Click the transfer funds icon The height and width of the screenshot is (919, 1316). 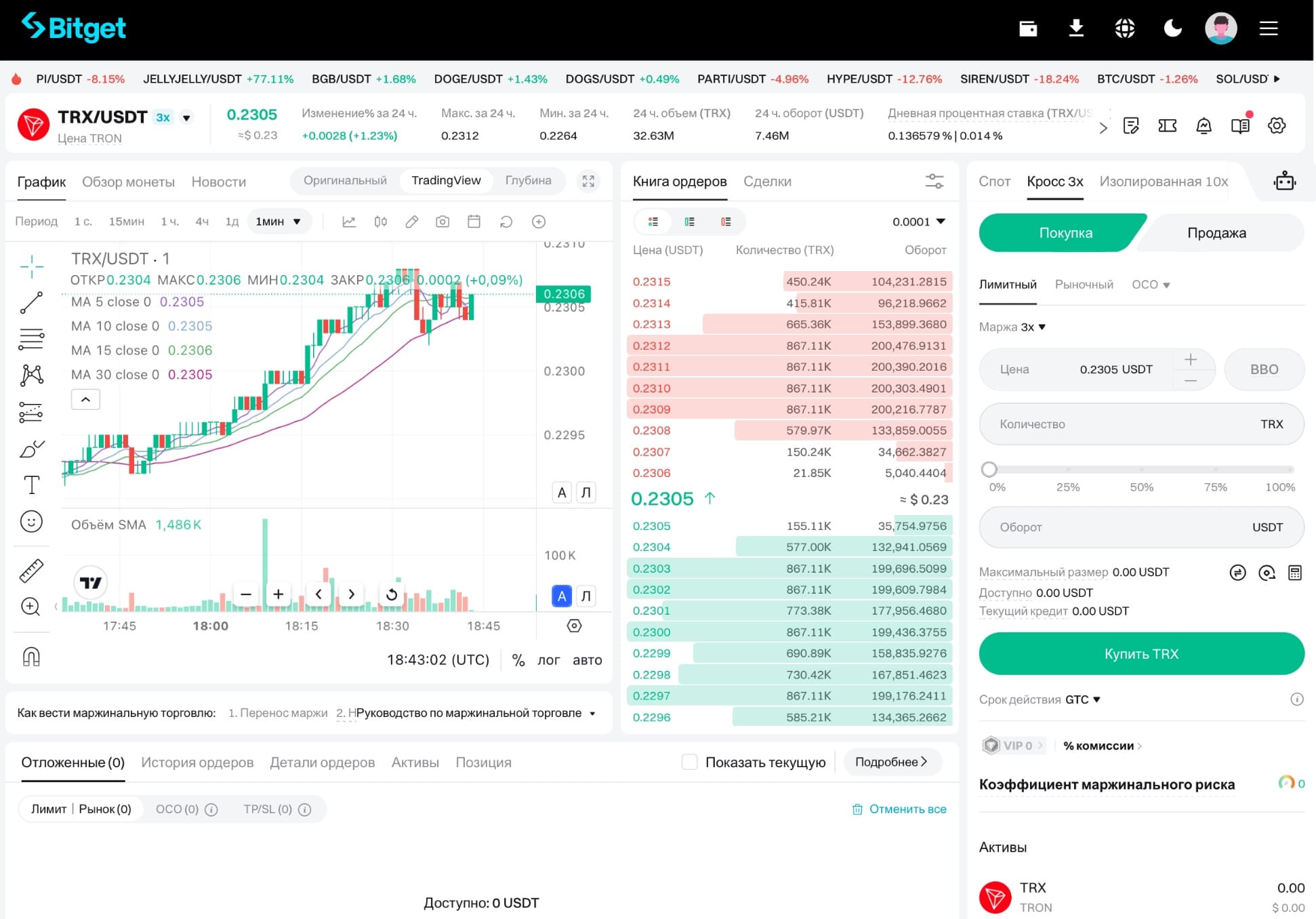click(x=1237, y=573)
